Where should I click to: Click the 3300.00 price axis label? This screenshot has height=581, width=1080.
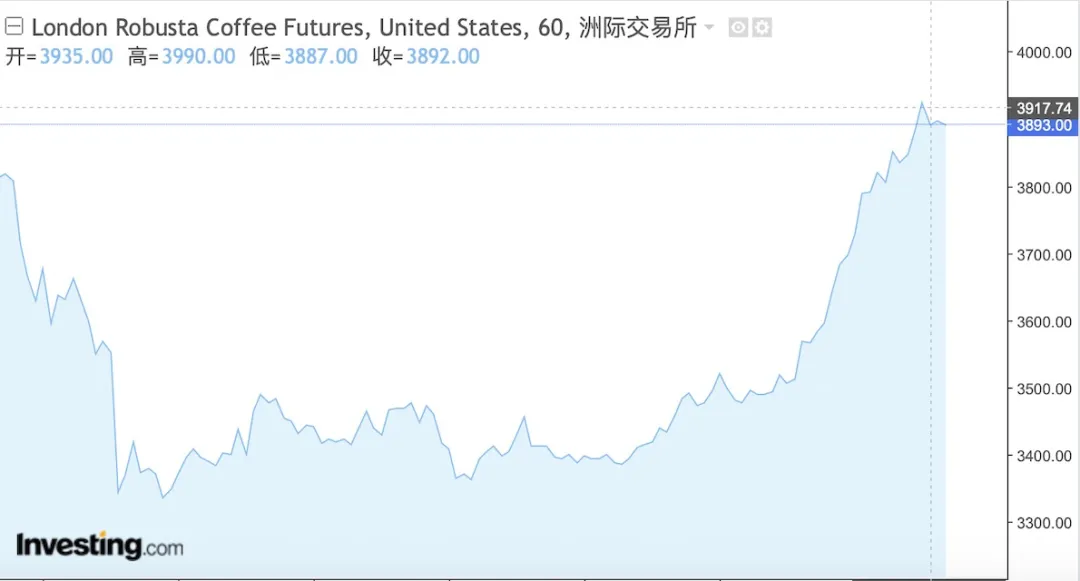tap(1044, 523)
